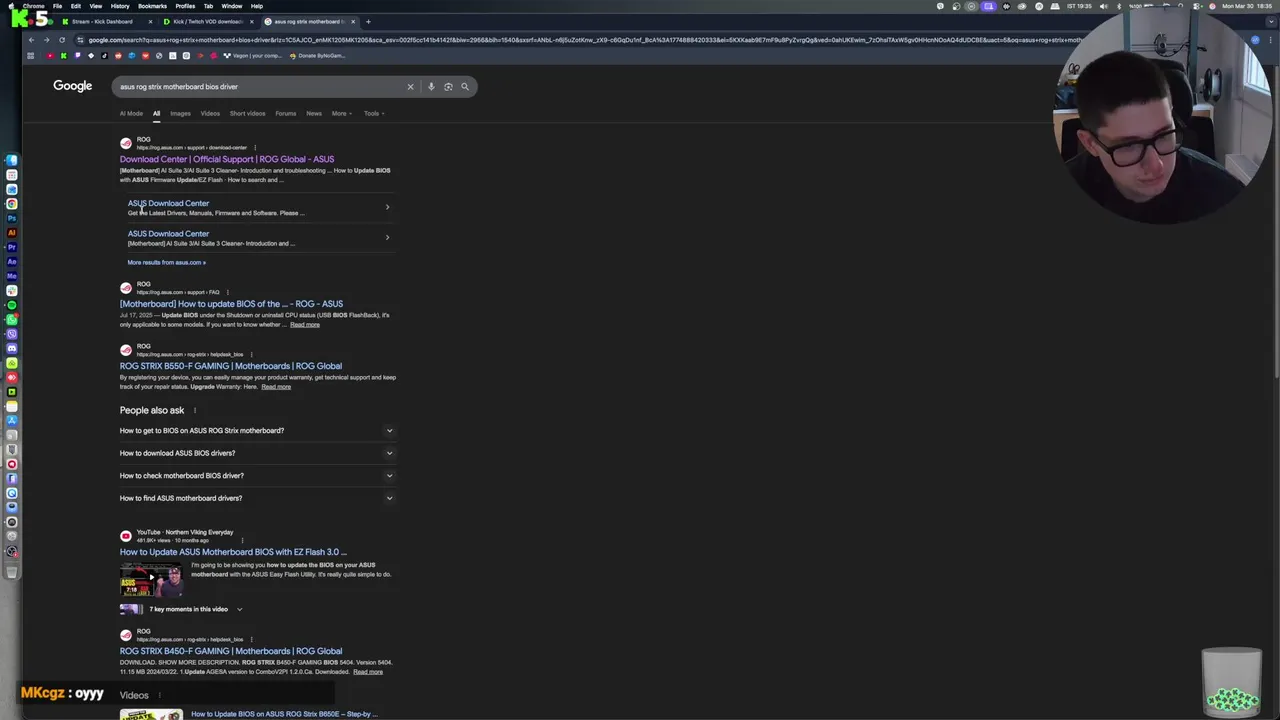The image size is (1280, 720).
Task: Navigate back in Chrome
Action: (x=32, y=40)
